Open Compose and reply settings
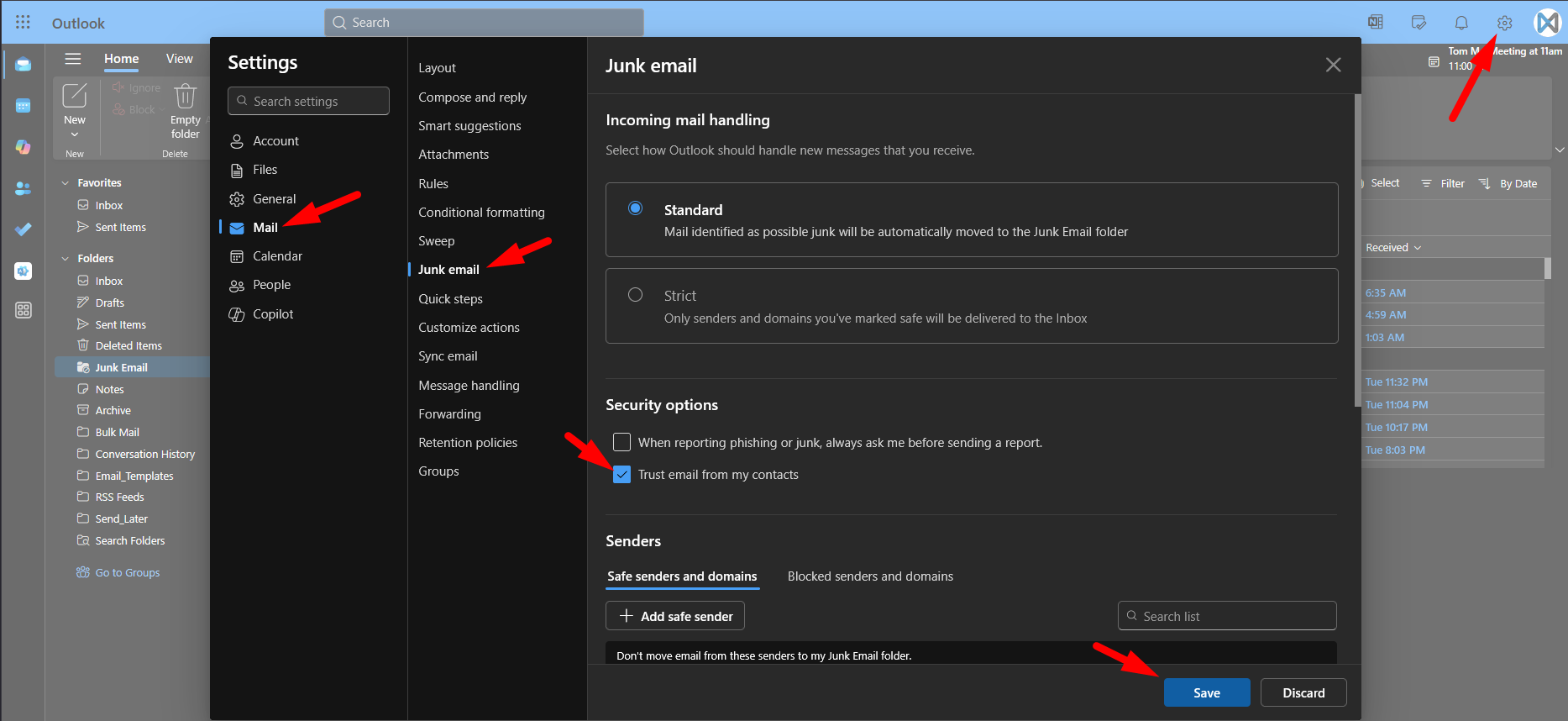 [472, 97]
